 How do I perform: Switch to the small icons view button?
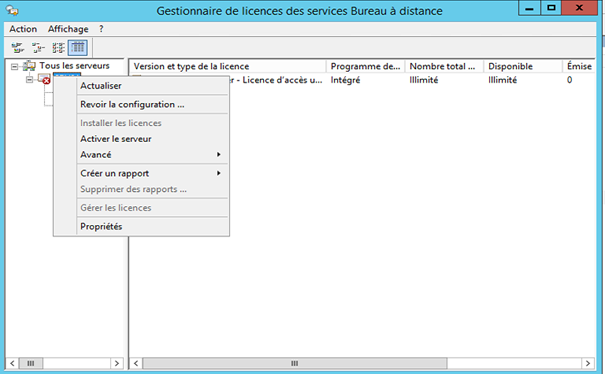(38, 48)
